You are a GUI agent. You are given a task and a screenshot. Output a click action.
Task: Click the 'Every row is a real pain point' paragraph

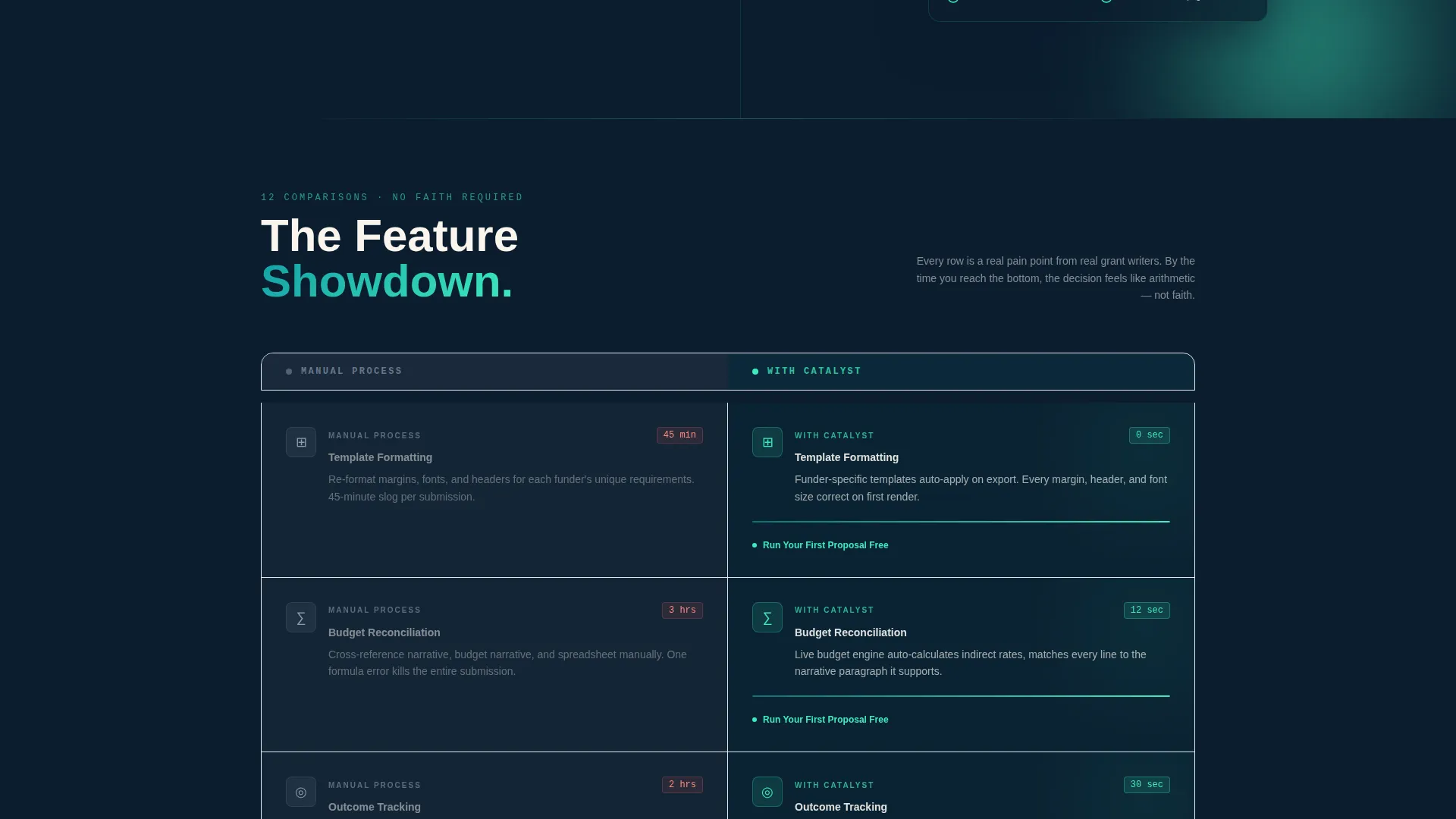click(1055, 278)
